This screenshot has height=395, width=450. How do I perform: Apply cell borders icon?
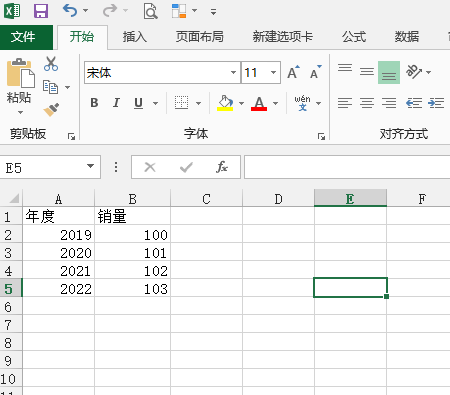181,103
